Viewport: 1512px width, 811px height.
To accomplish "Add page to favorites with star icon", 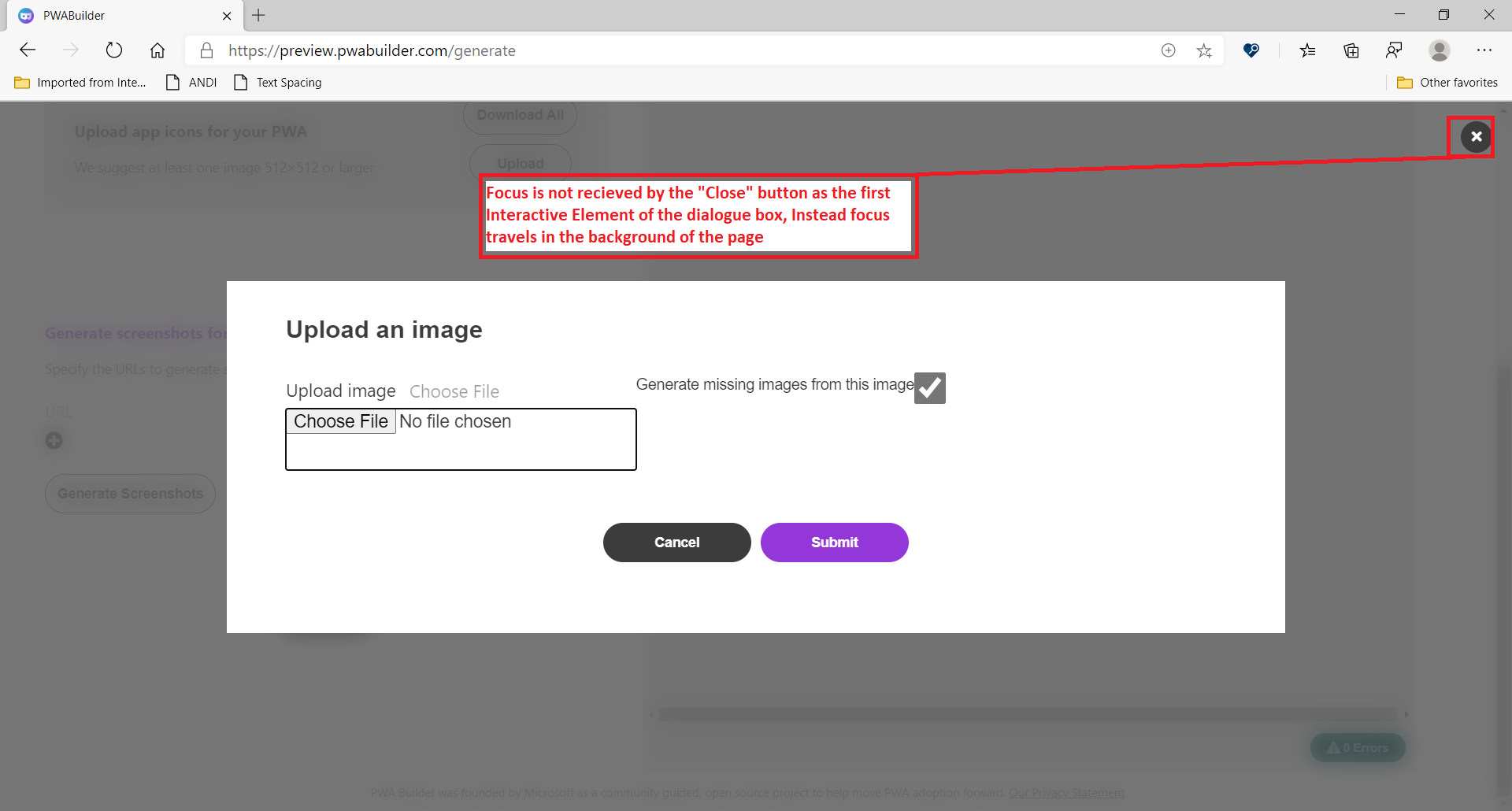I will pyautogui.click(x=1204, y=50).
